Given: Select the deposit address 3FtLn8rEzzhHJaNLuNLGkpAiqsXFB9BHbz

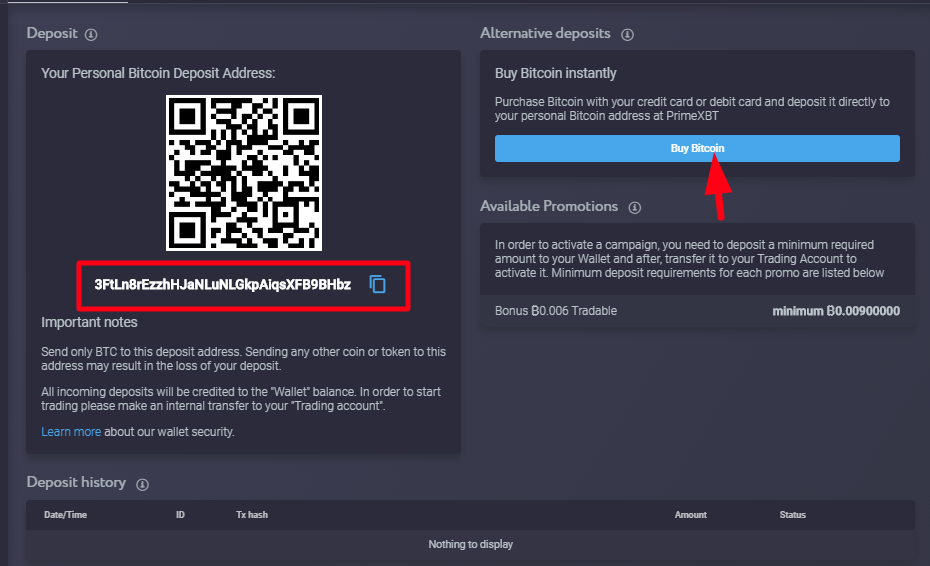Looking at the screenshot, I should click(222, 285).
